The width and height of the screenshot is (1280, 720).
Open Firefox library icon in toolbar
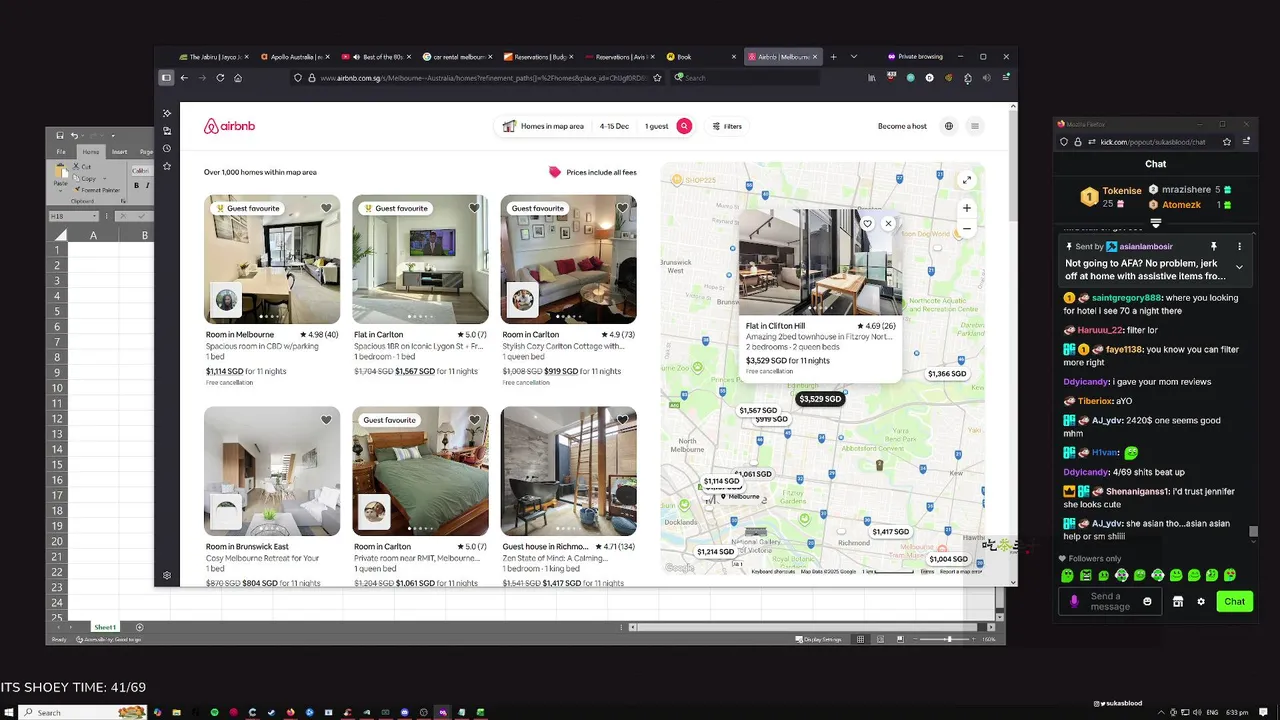click(x=872, y=78)
